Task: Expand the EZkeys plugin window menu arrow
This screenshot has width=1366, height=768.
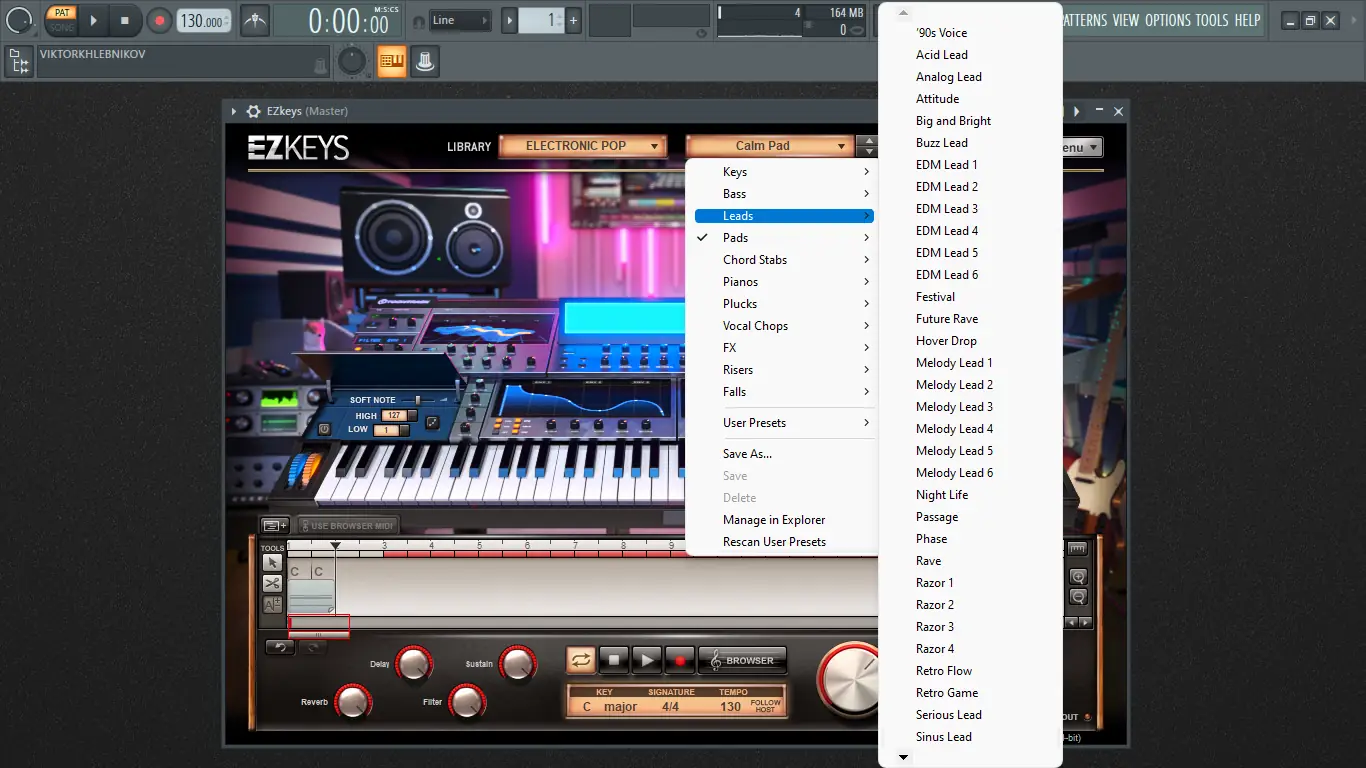Action: point(234,111)
